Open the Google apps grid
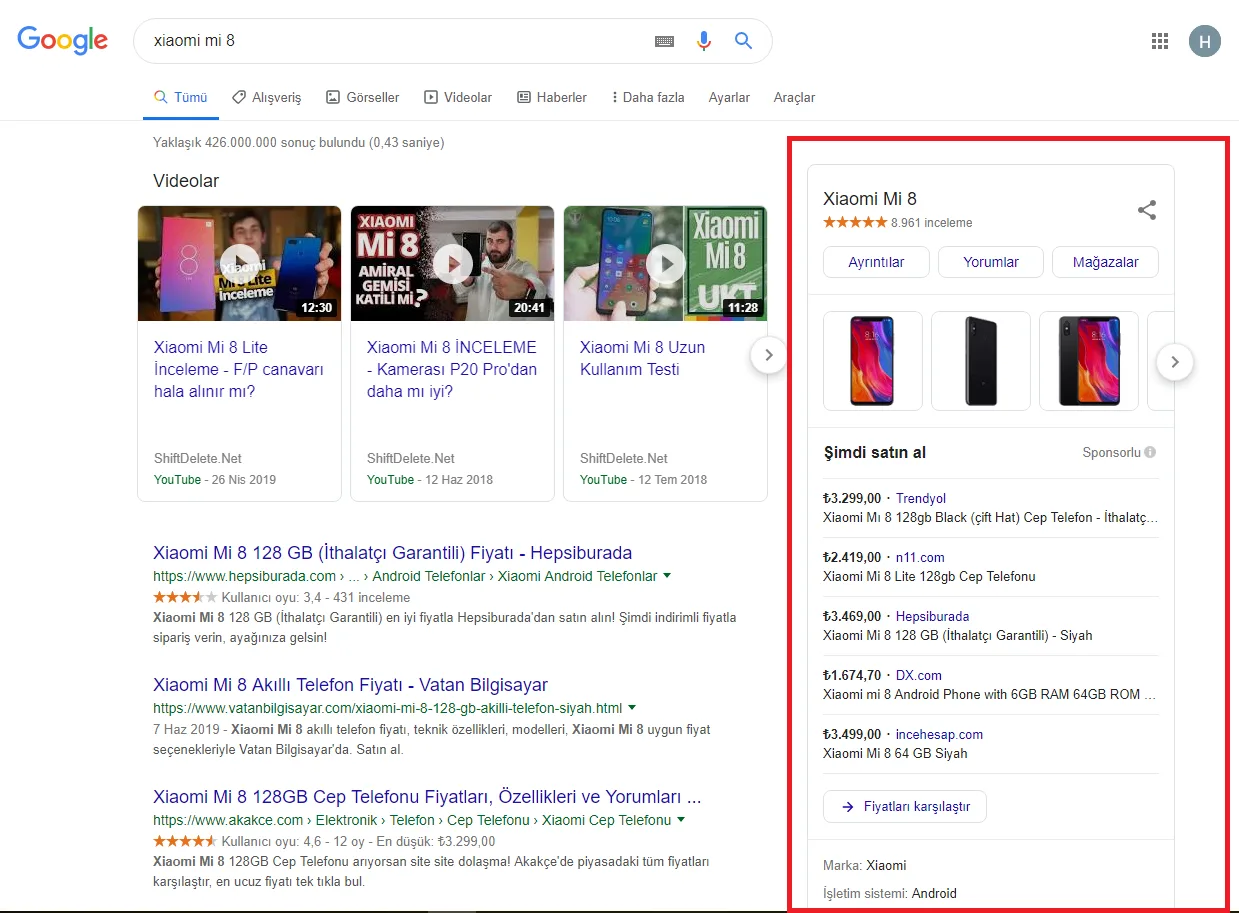Viewport: 1239px width, 913px height. click(1160, 41)
